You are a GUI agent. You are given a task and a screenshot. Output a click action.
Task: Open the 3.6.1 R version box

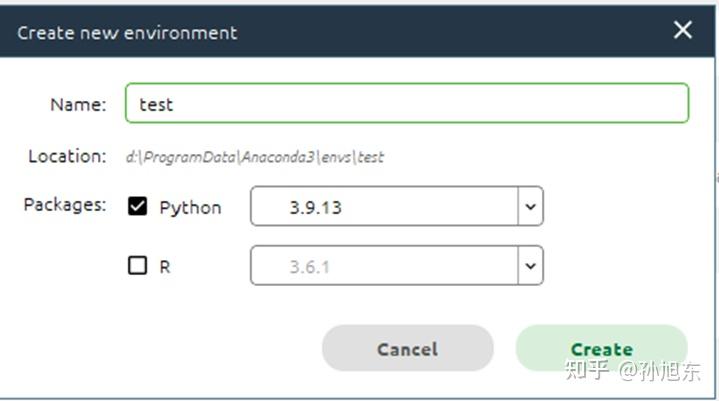coord(384,267)
